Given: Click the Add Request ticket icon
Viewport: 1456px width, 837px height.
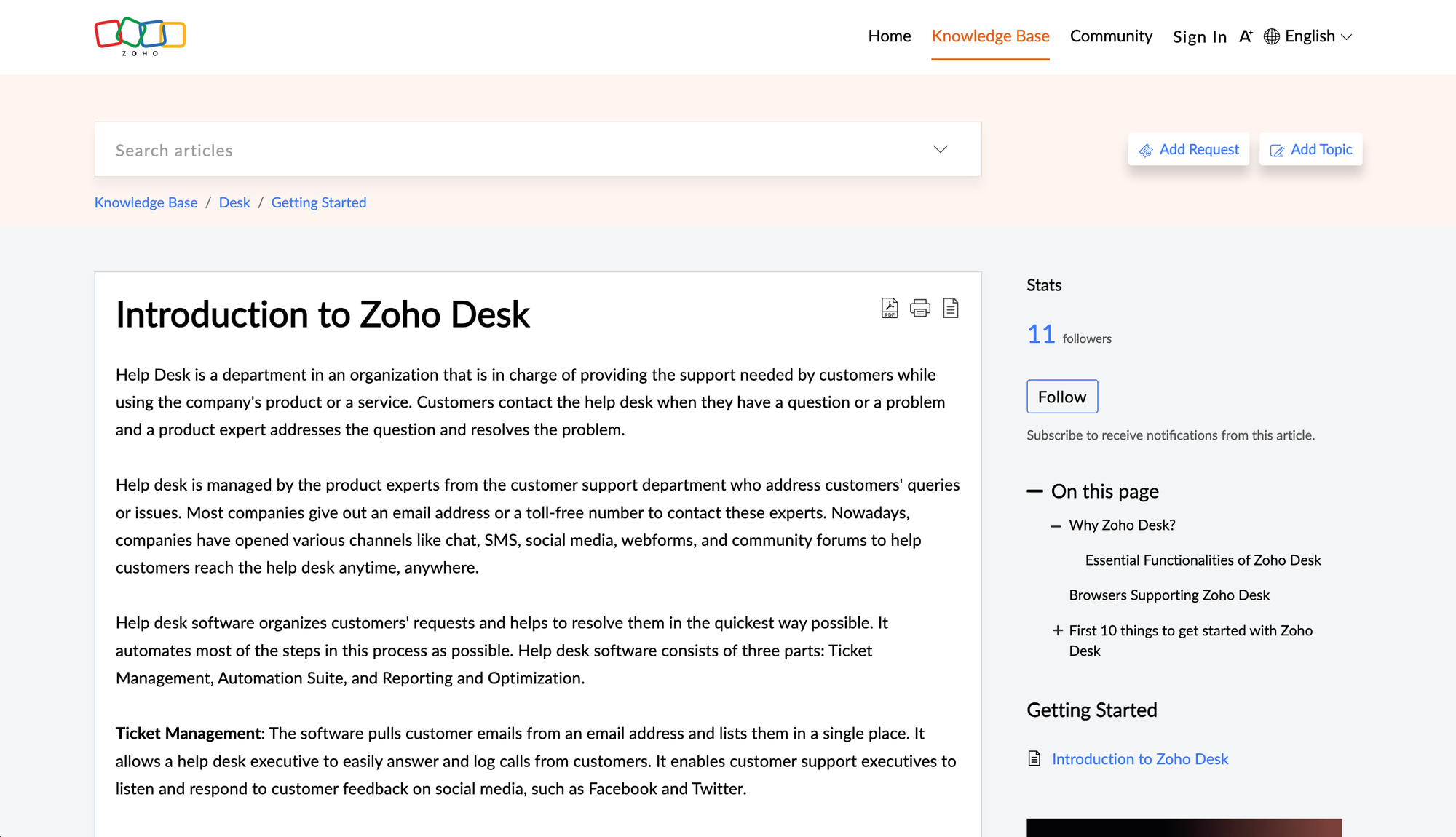Looking at the screenshot, I should [x=1146, y=150].
